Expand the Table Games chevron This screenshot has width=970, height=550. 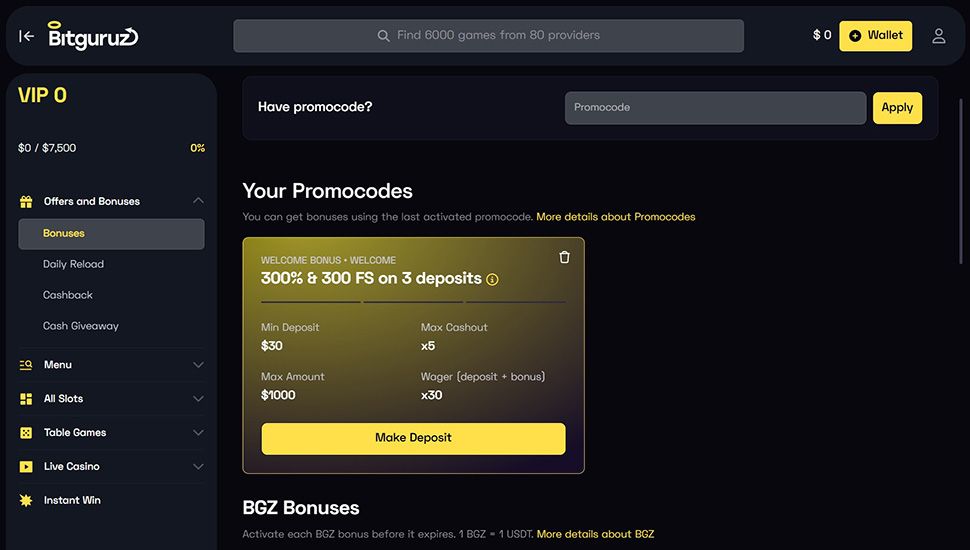(x=198, y=432)
